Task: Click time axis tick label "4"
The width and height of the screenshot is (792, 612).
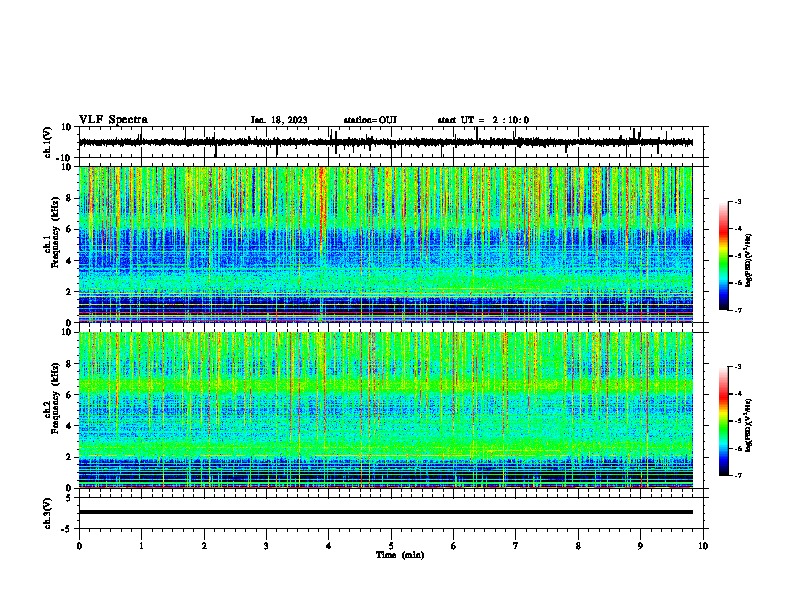Action: [329, 546]
